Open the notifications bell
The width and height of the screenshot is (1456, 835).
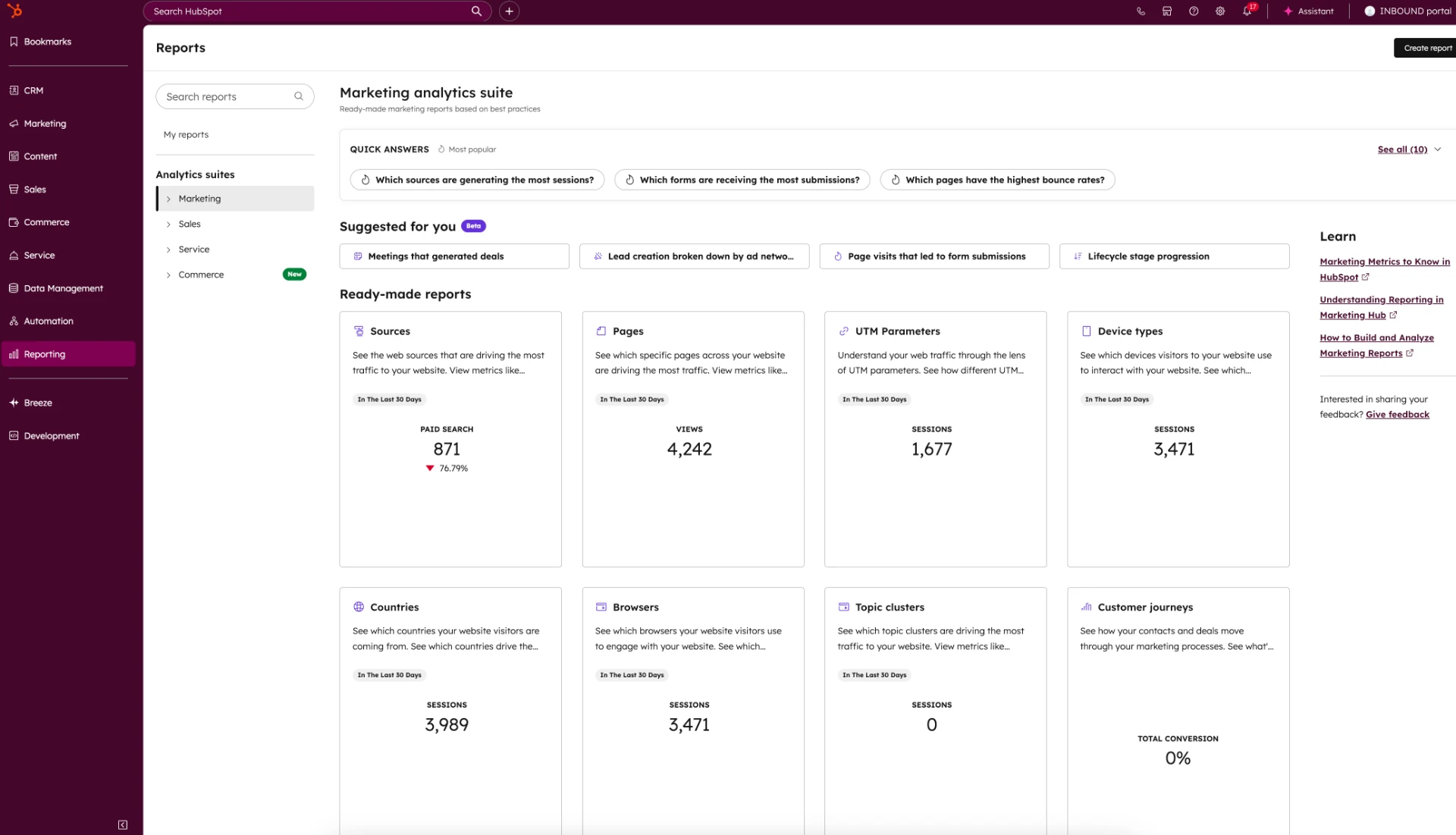click(1247, 11)
